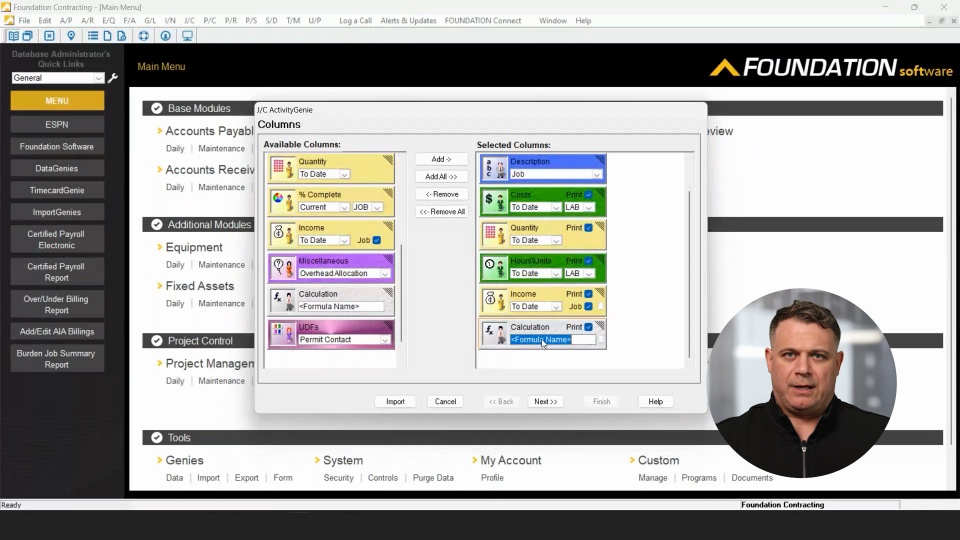960x540 pixels.
Task: Click the Available Columns vertical scrollbar
Action: 402,293
